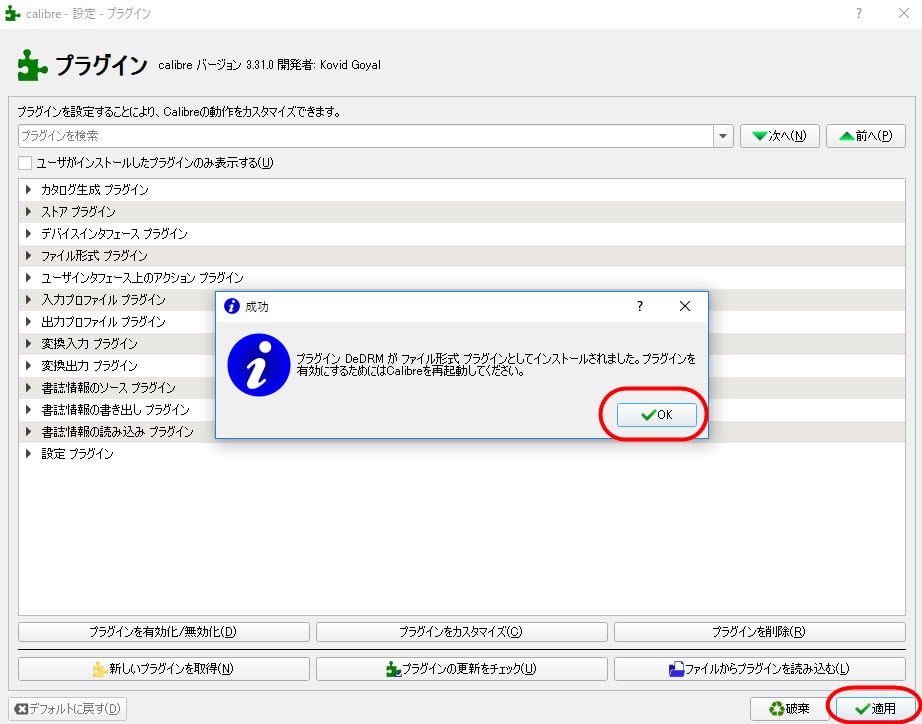
Task: Select the 書誌情報の読み込み プラグイン row text
Action: tap(117, 432)
